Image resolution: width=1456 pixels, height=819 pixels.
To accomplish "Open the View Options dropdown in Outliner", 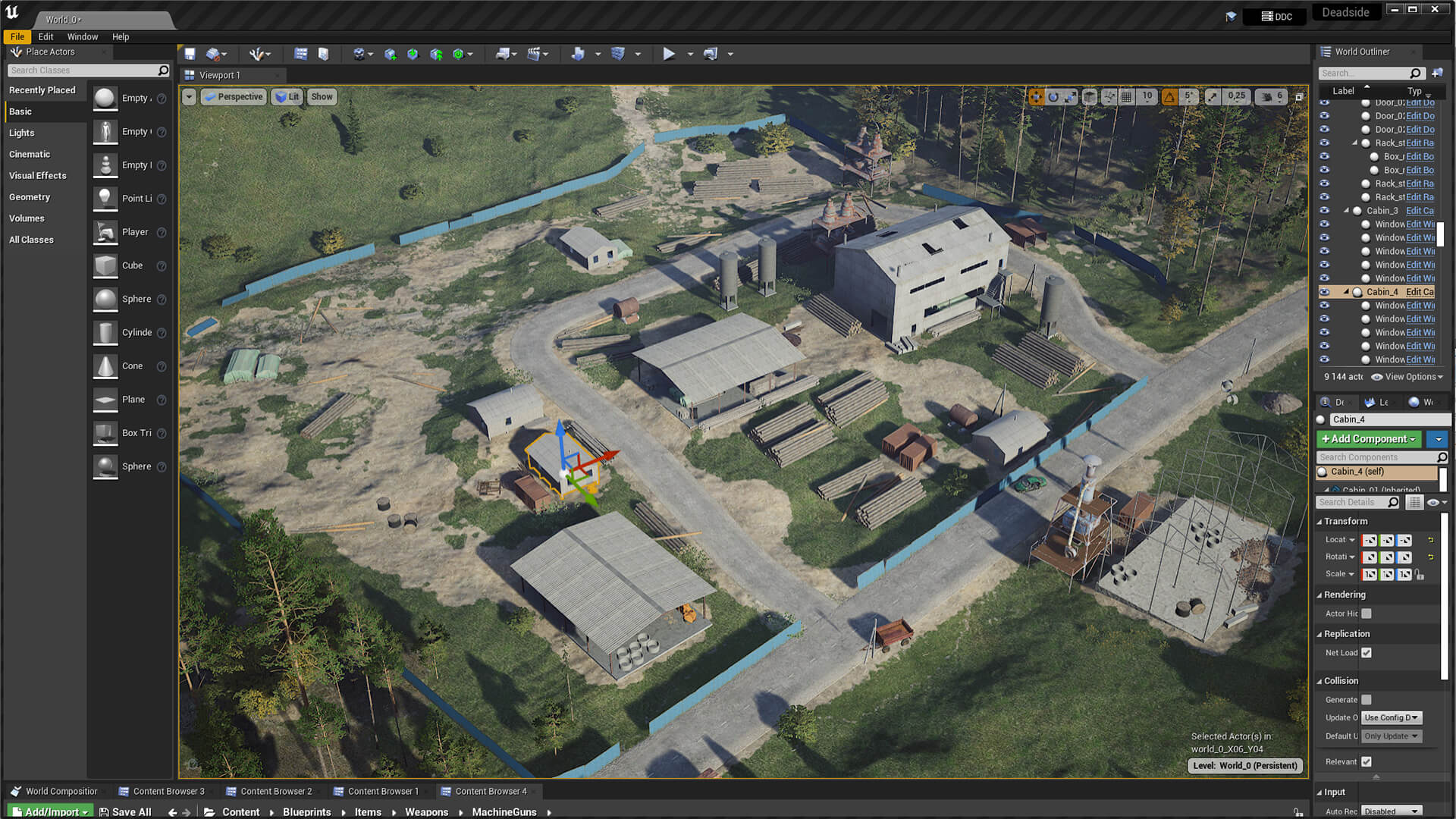I will (1407, 377).
